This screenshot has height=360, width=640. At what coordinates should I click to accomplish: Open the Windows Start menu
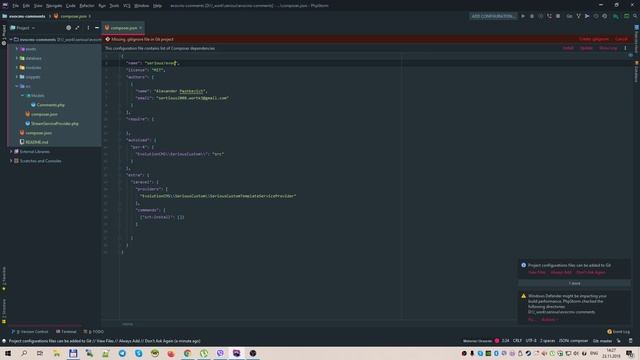coord(8,353)
